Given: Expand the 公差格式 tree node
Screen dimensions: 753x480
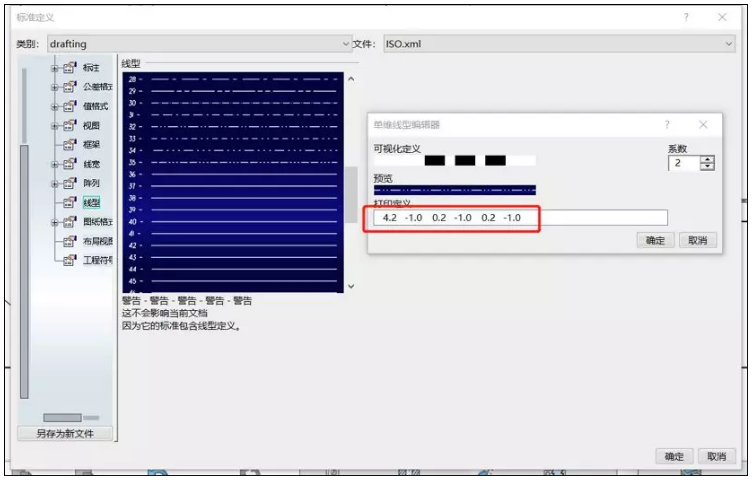Looking at the screenshot, I should point(54,88).
